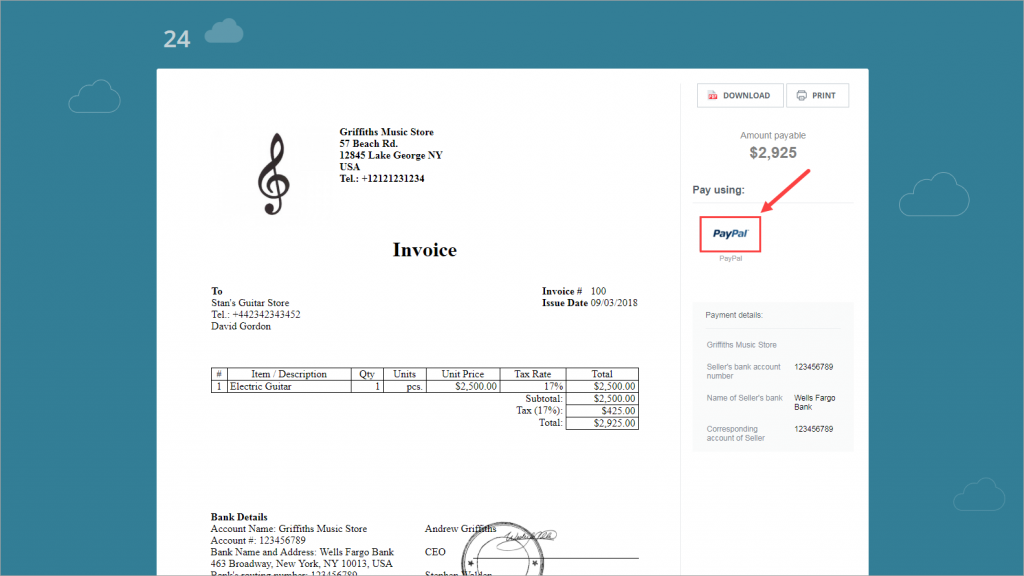Click the 'Issue Date' label

565,303
